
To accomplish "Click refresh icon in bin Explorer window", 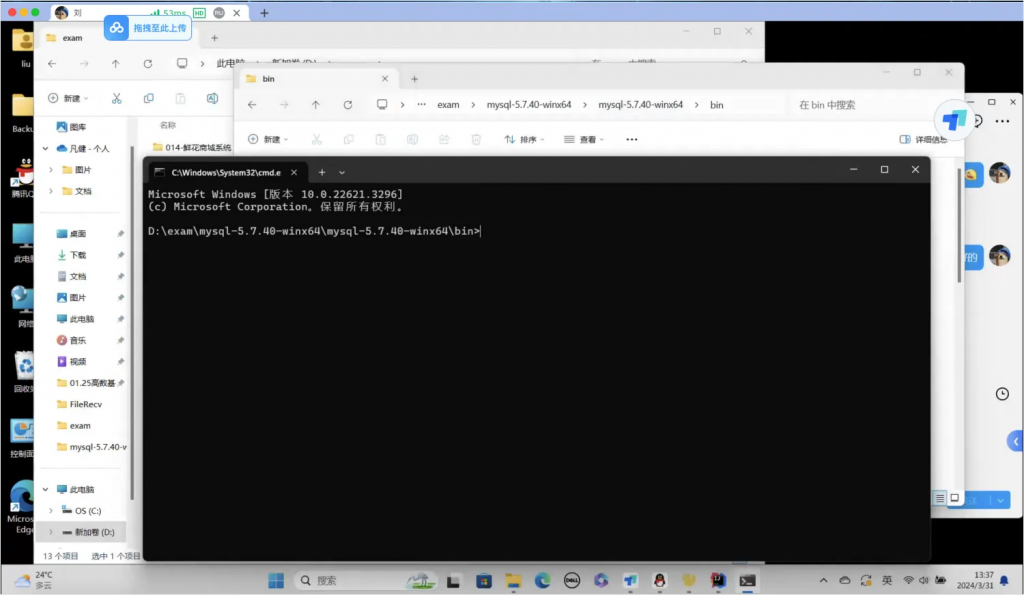I will click(347, 105).
